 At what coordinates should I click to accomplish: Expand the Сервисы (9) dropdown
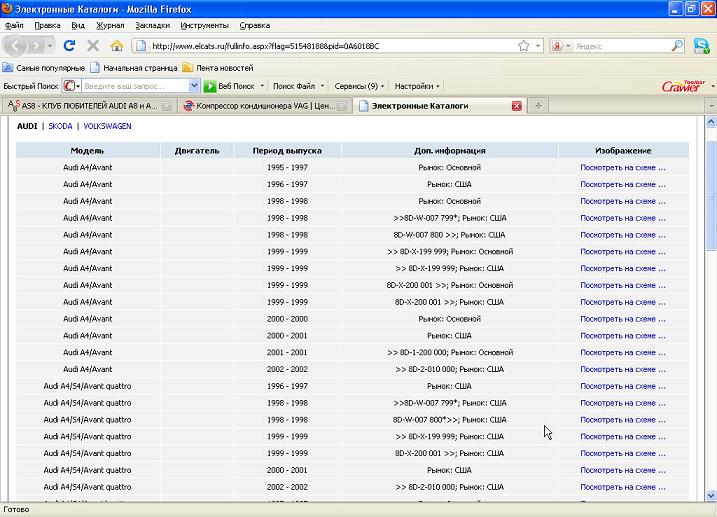click(x=360, y=86)
